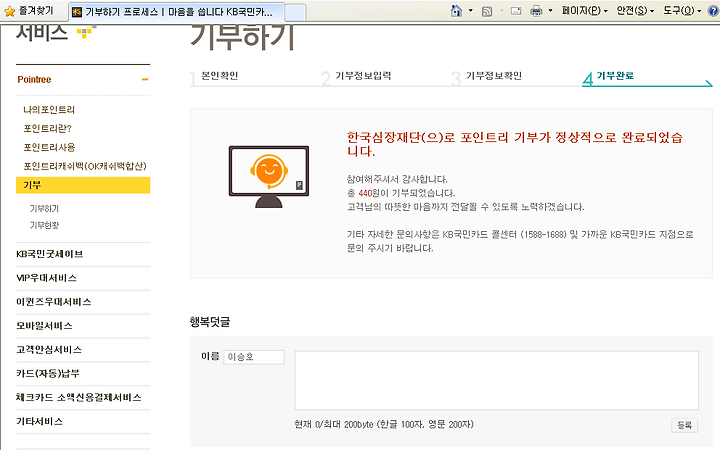
Task: Click the 행복덧글 comment text area
Action: tap(496, 380)
